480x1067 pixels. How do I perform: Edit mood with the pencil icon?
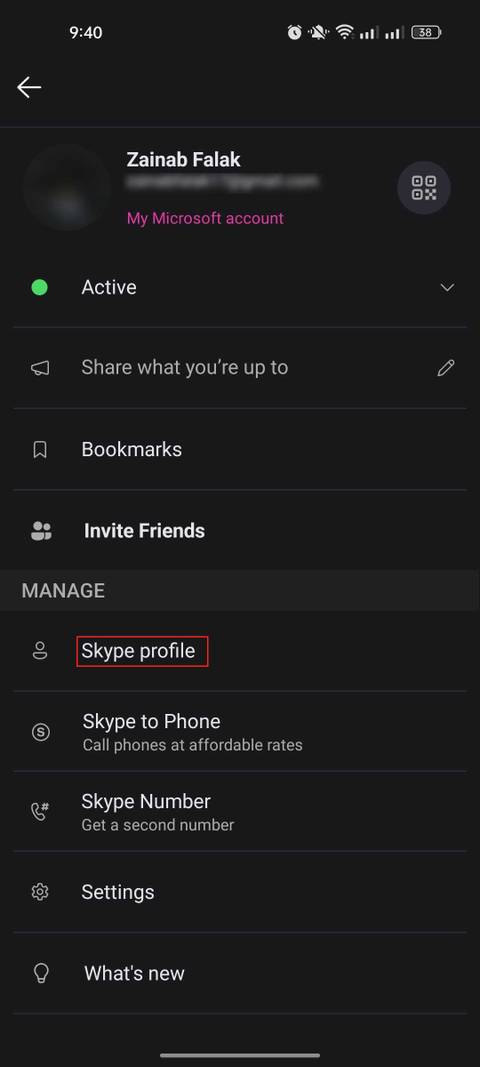click(x=446, y=368)
